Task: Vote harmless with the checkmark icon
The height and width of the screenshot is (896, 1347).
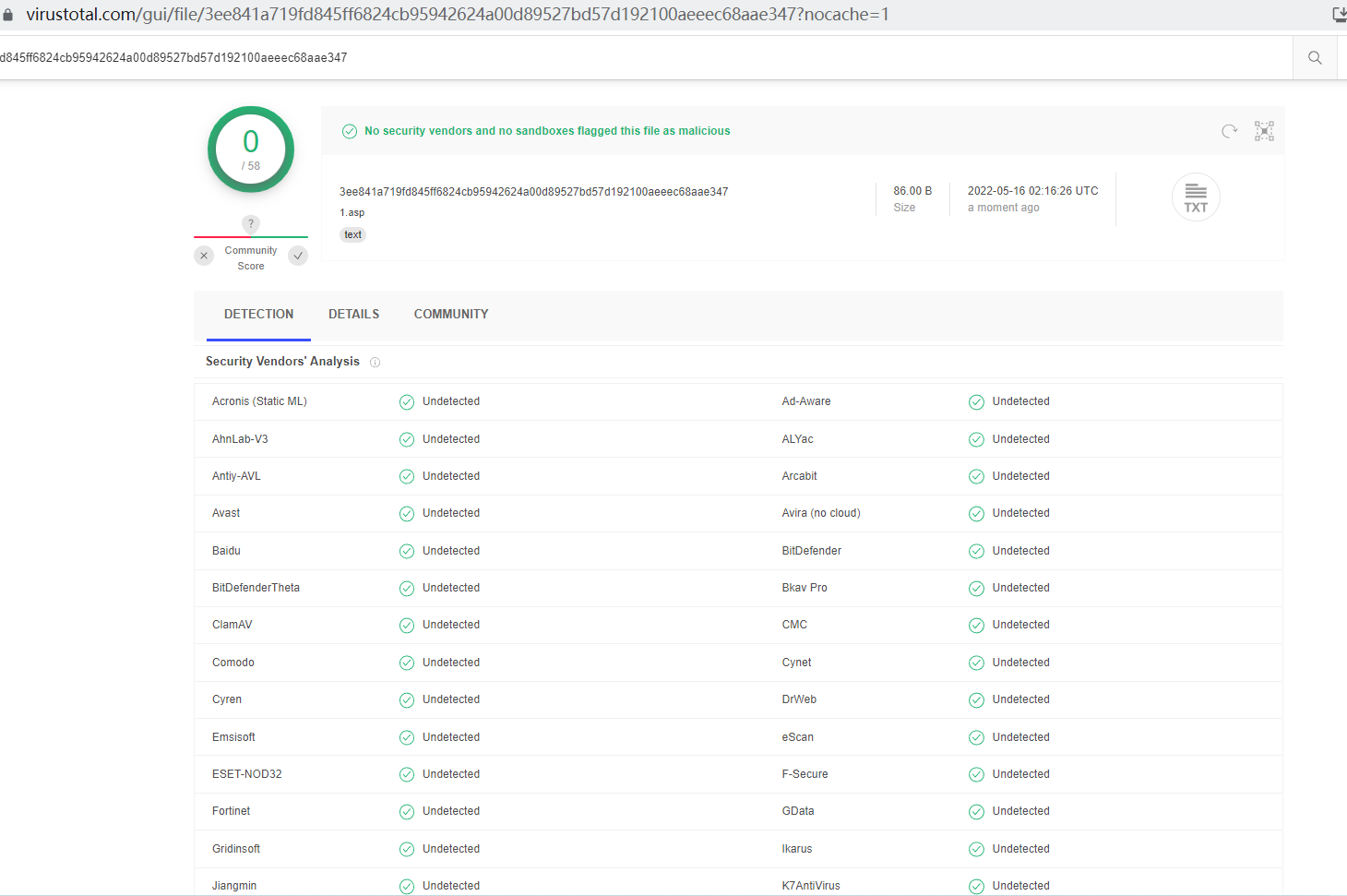Action: 298,256
